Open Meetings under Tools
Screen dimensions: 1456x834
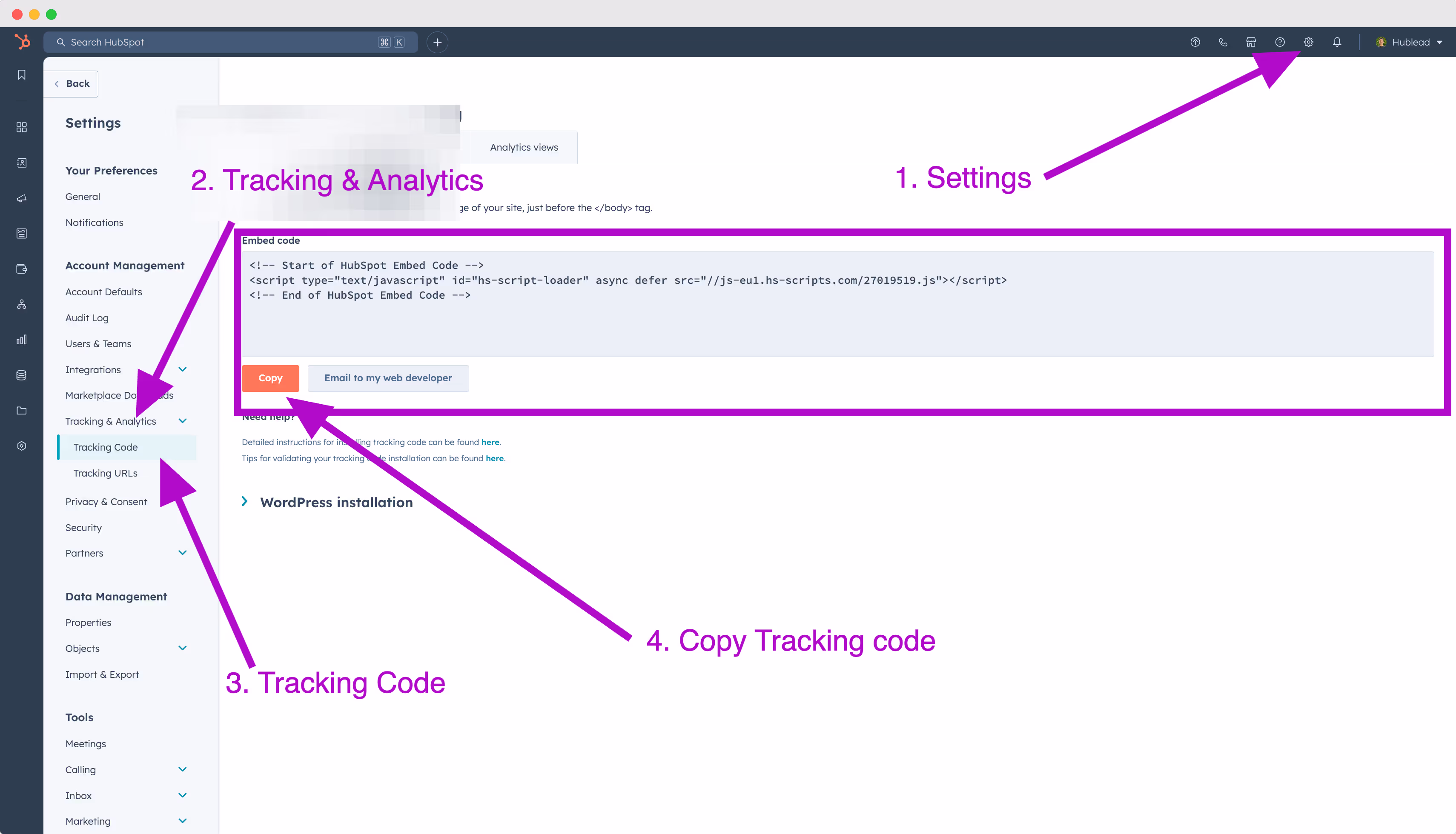coord(86,743)
